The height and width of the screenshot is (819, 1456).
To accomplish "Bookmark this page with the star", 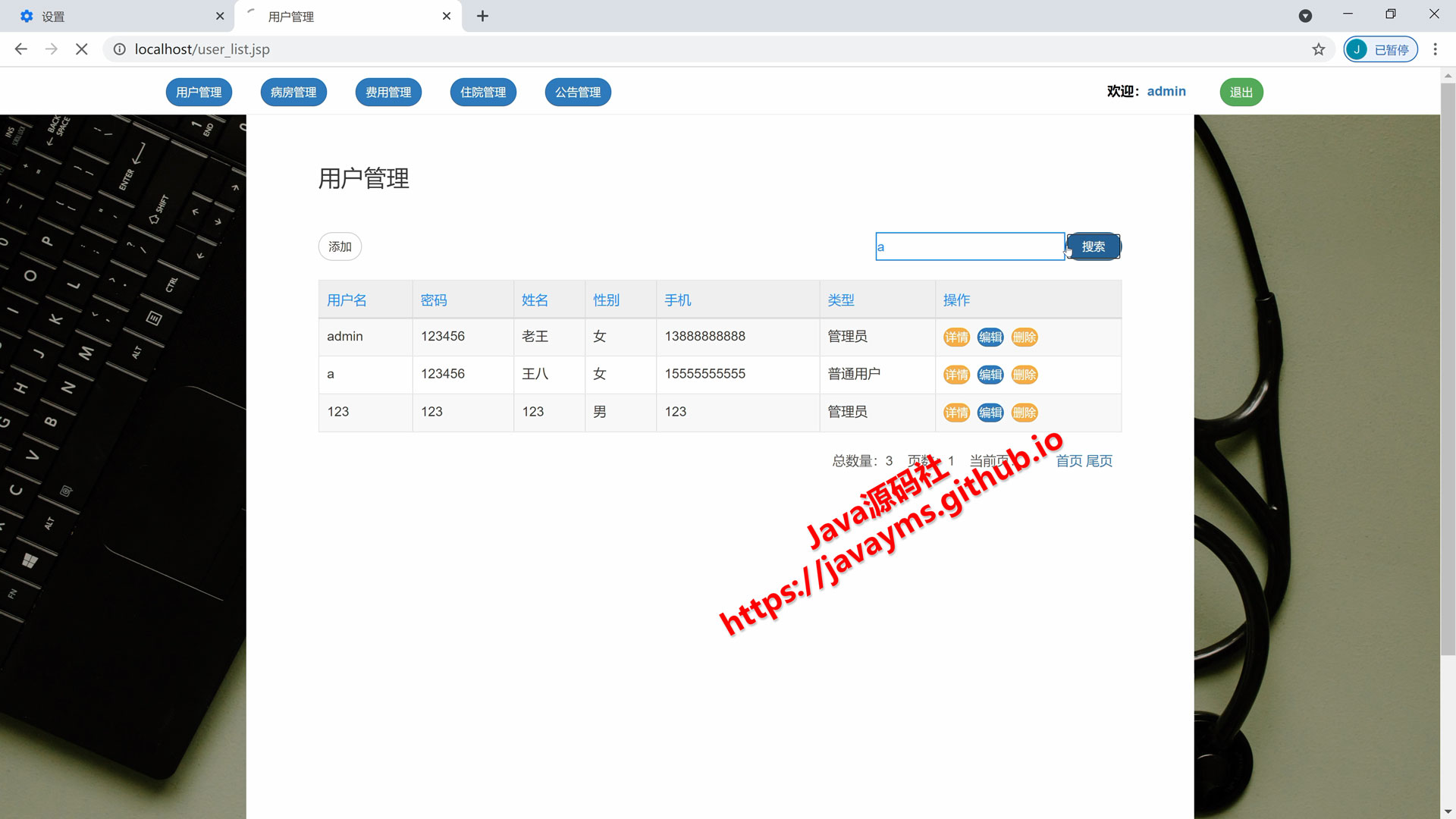I will [1319, 49].
